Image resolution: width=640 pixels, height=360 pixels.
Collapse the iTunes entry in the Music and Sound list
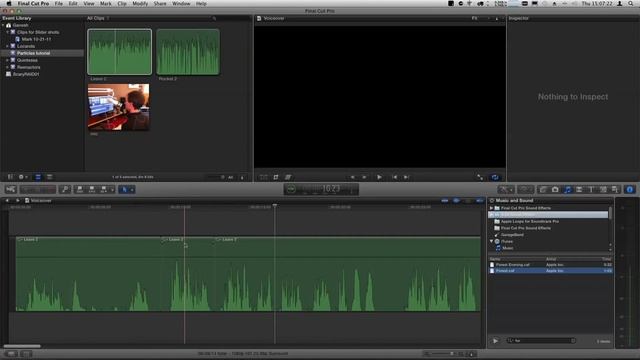491,241
